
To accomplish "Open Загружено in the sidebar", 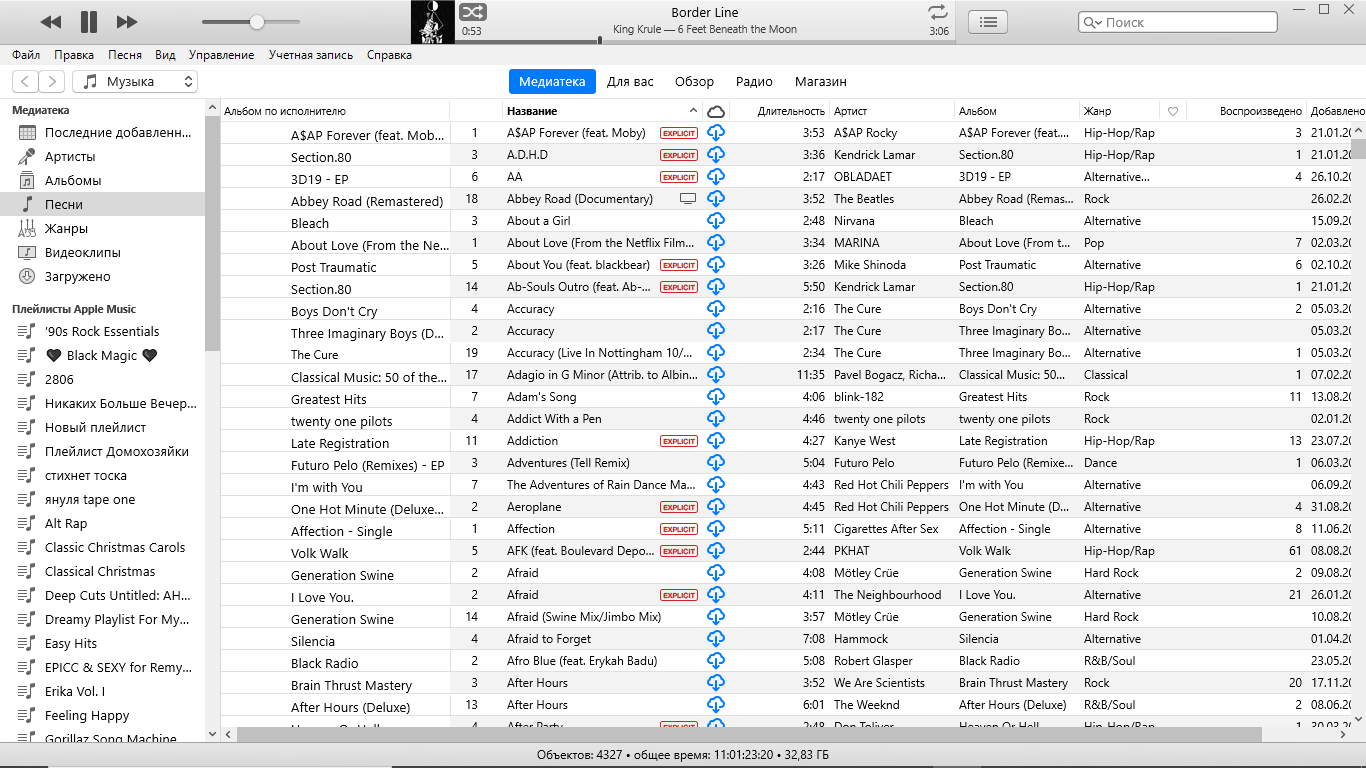I will coord(102,276).
